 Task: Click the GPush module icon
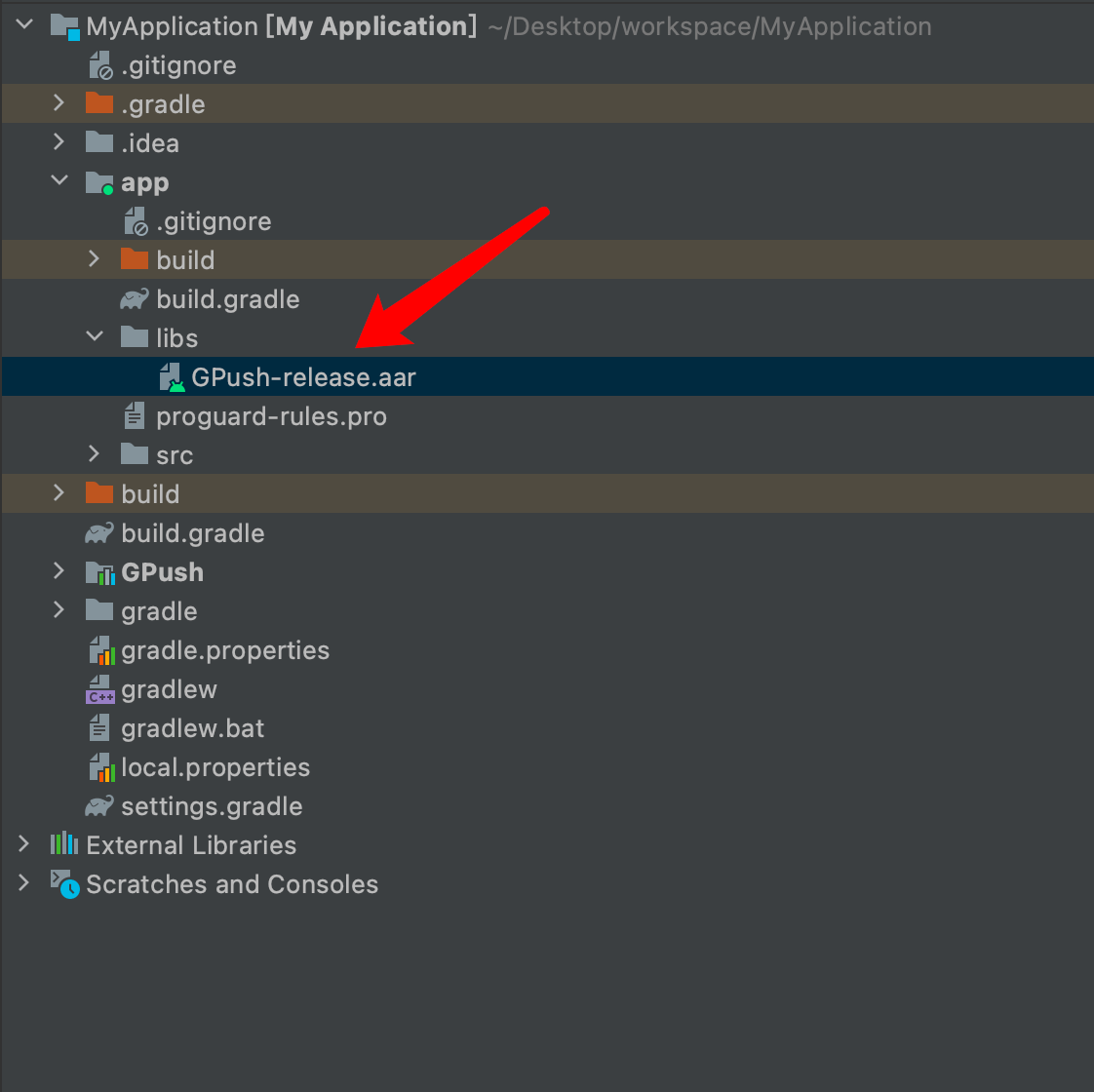(99, 573)
